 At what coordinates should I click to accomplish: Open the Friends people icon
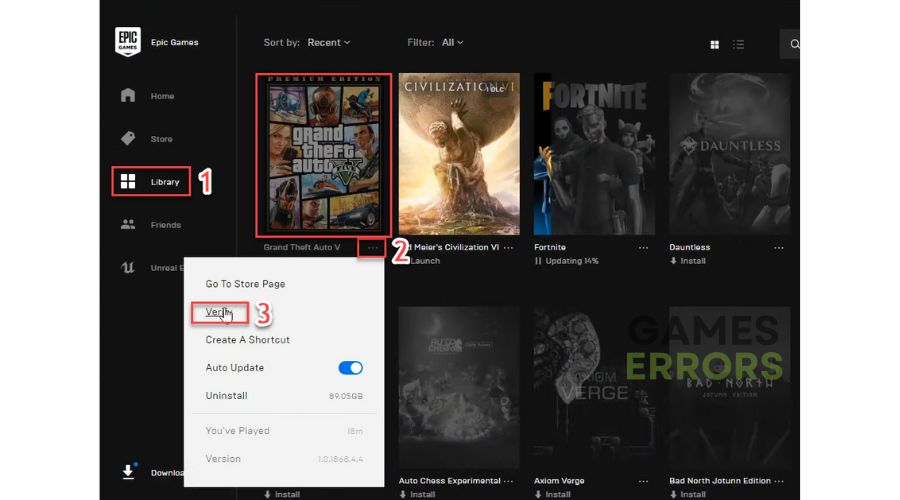(128, 224)
